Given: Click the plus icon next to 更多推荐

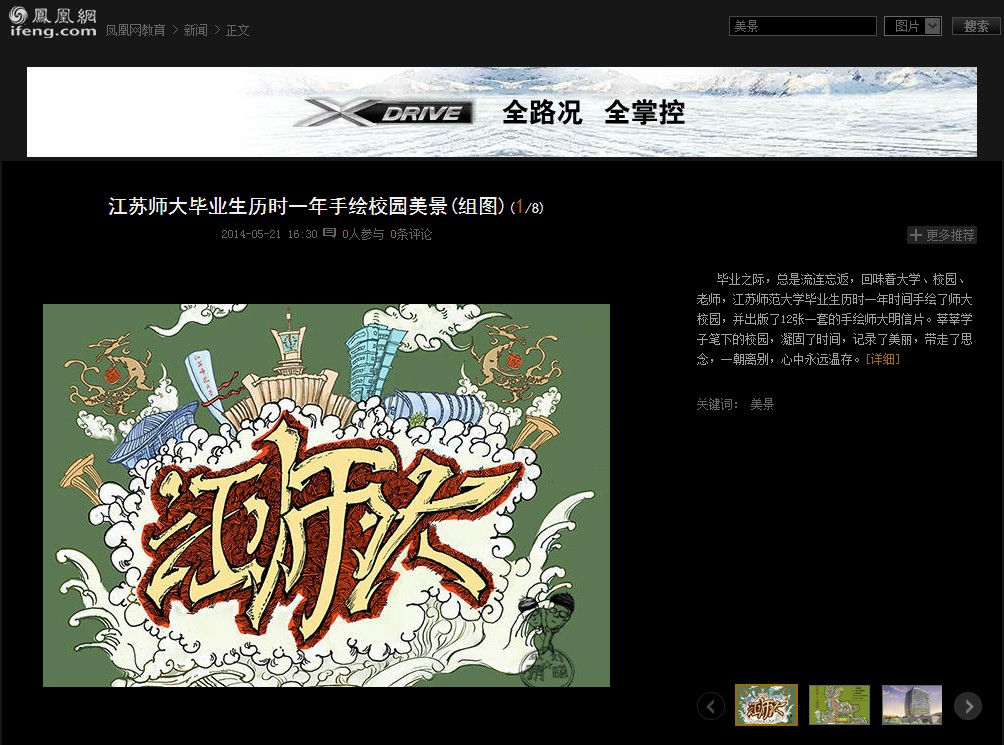Looking at the screenshot, I should [x=916, y=236].
